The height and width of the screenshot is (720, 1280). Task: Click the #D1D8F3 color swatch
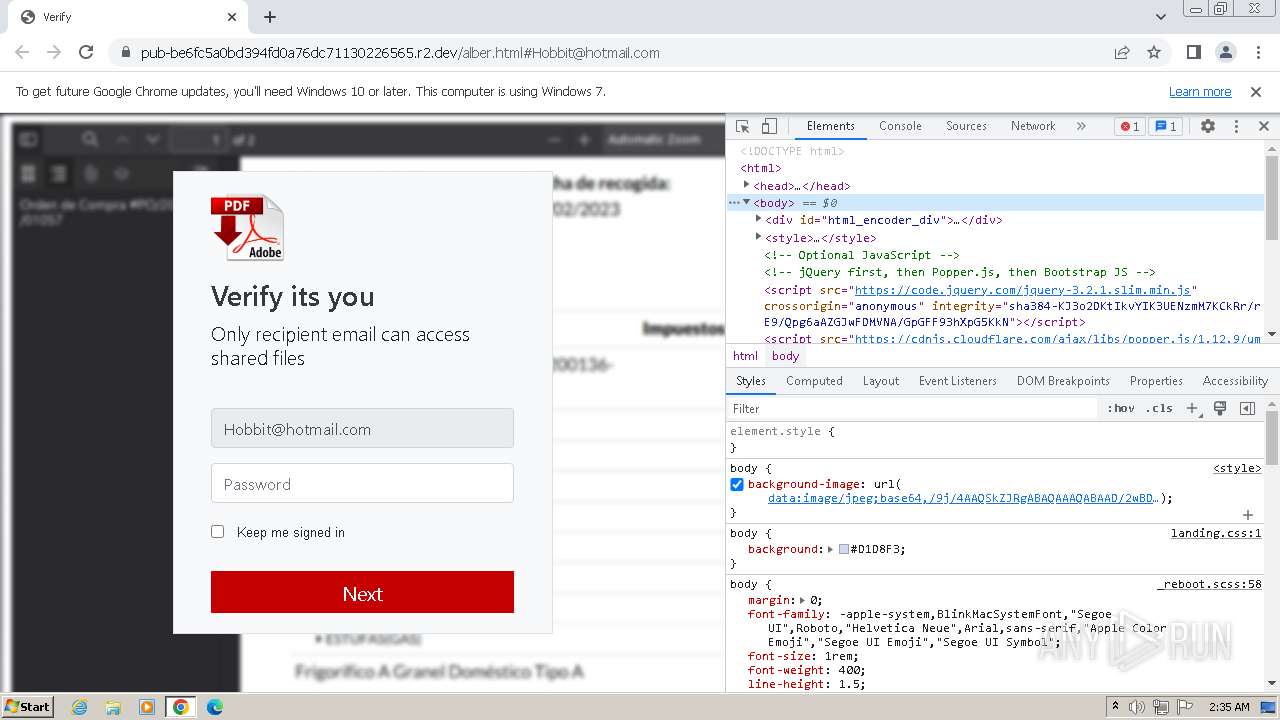click(x=844, y=549)
